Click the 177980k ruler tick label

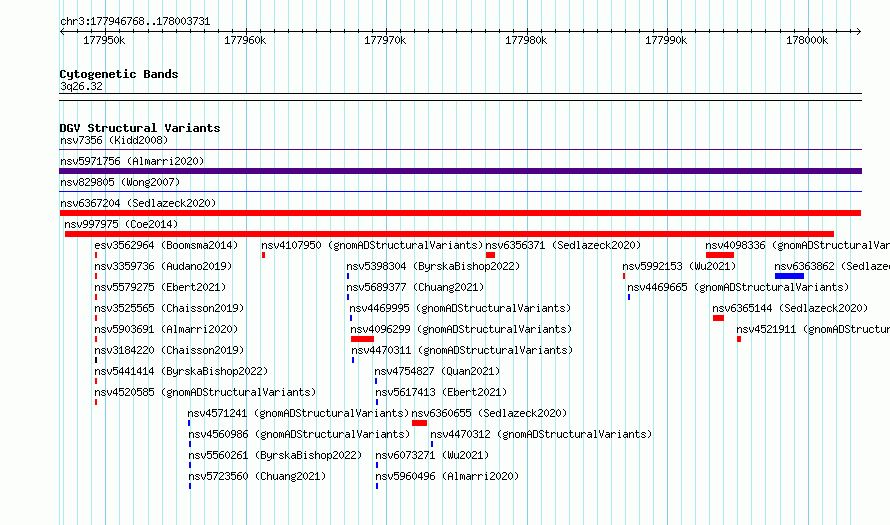pyautogui.click(x=526, y=40)
